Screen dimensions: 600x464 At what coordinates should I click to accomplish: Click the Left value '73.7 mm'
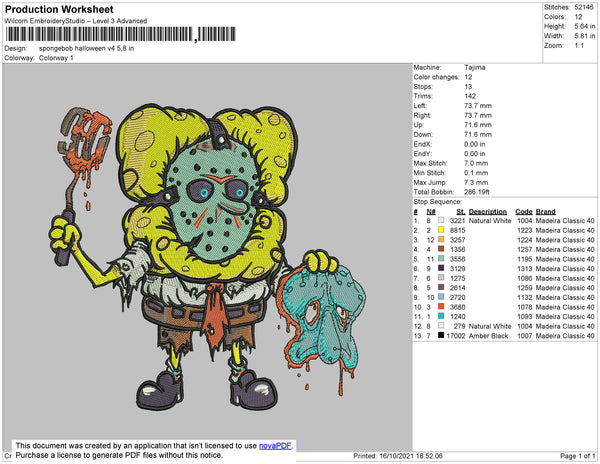pos(478,106)
